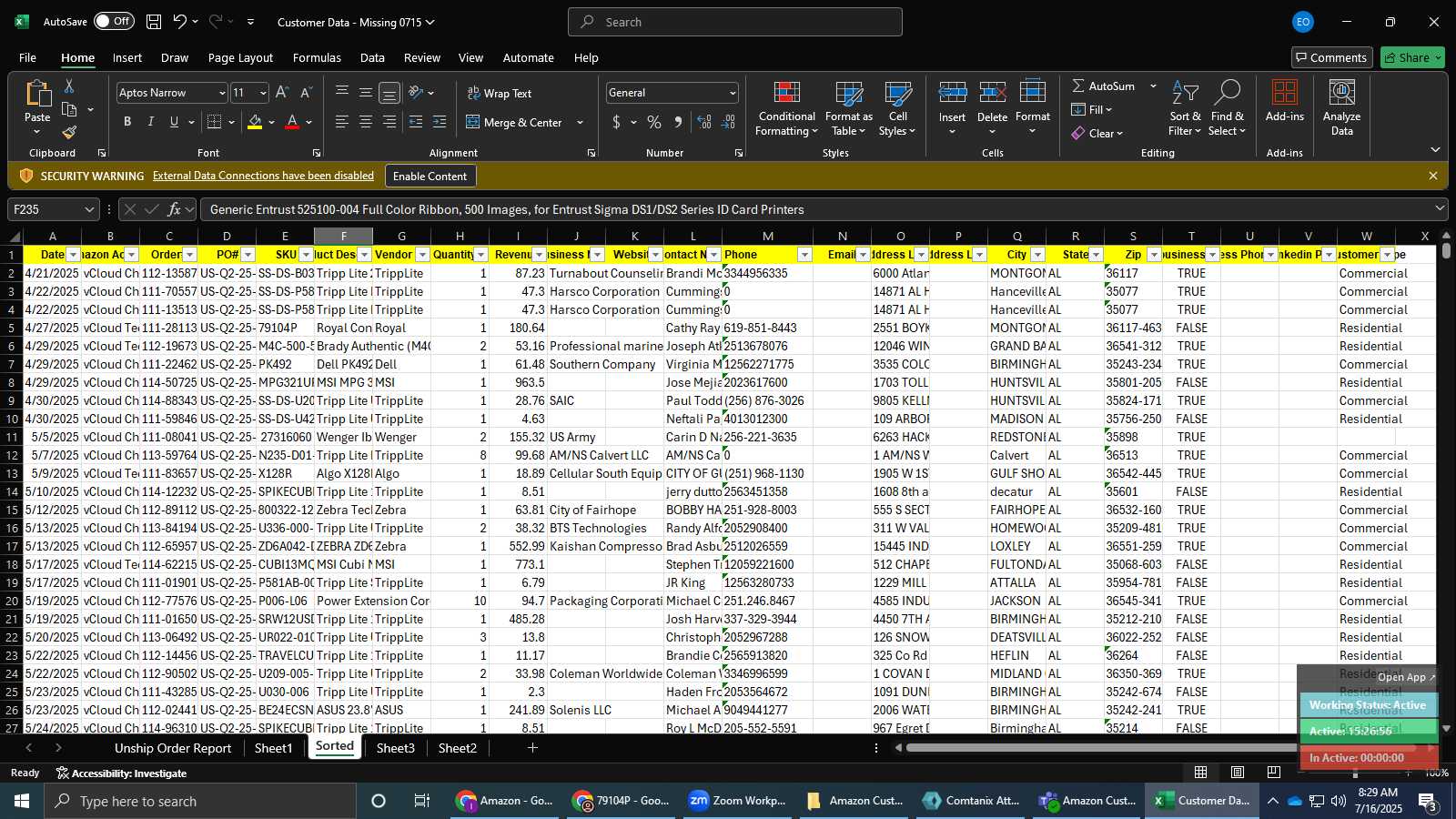Apply Comma Style number format

click(x=678, y=122)
